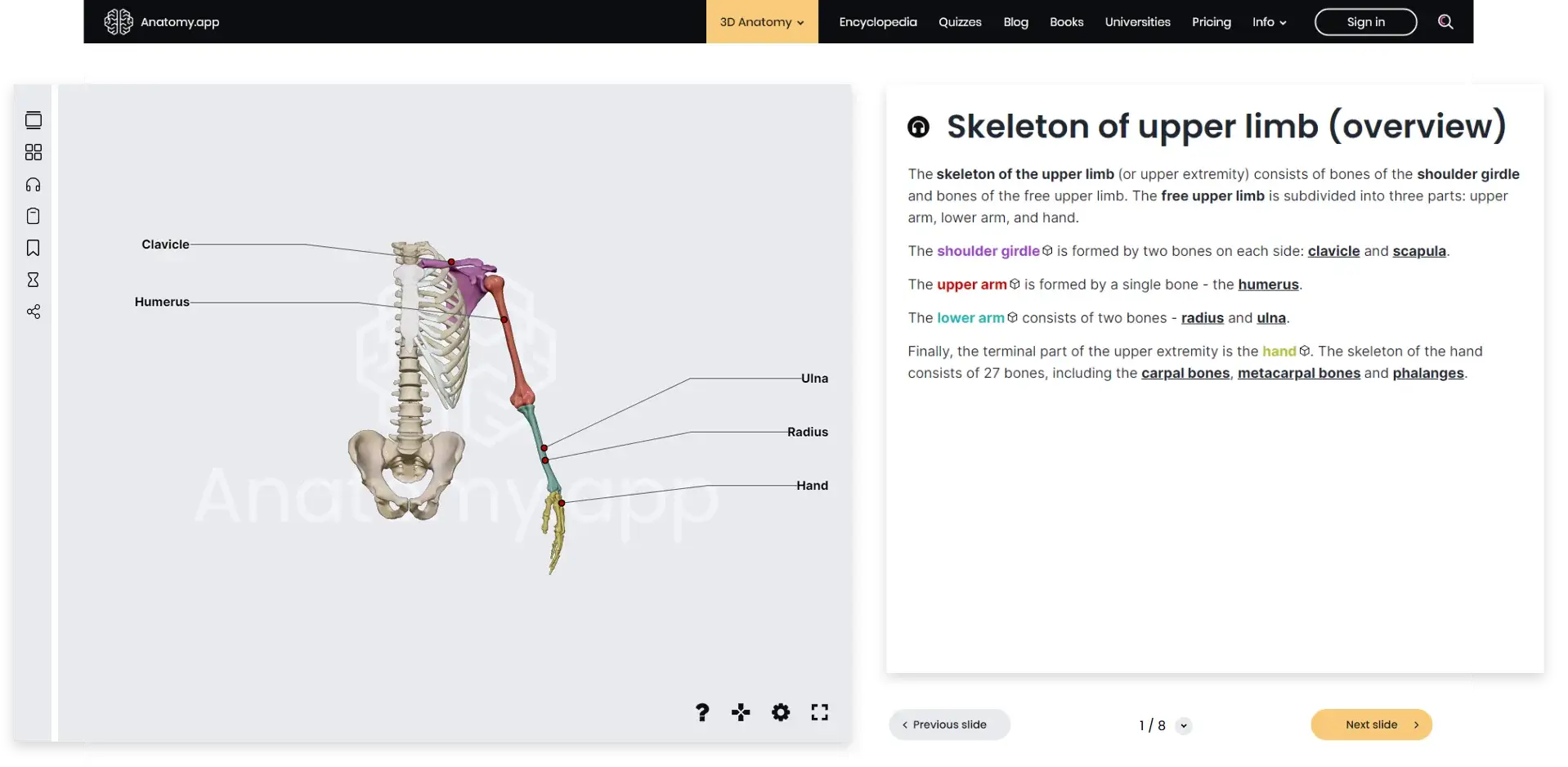Share this page using the share icon

click(x=34, y=312)
